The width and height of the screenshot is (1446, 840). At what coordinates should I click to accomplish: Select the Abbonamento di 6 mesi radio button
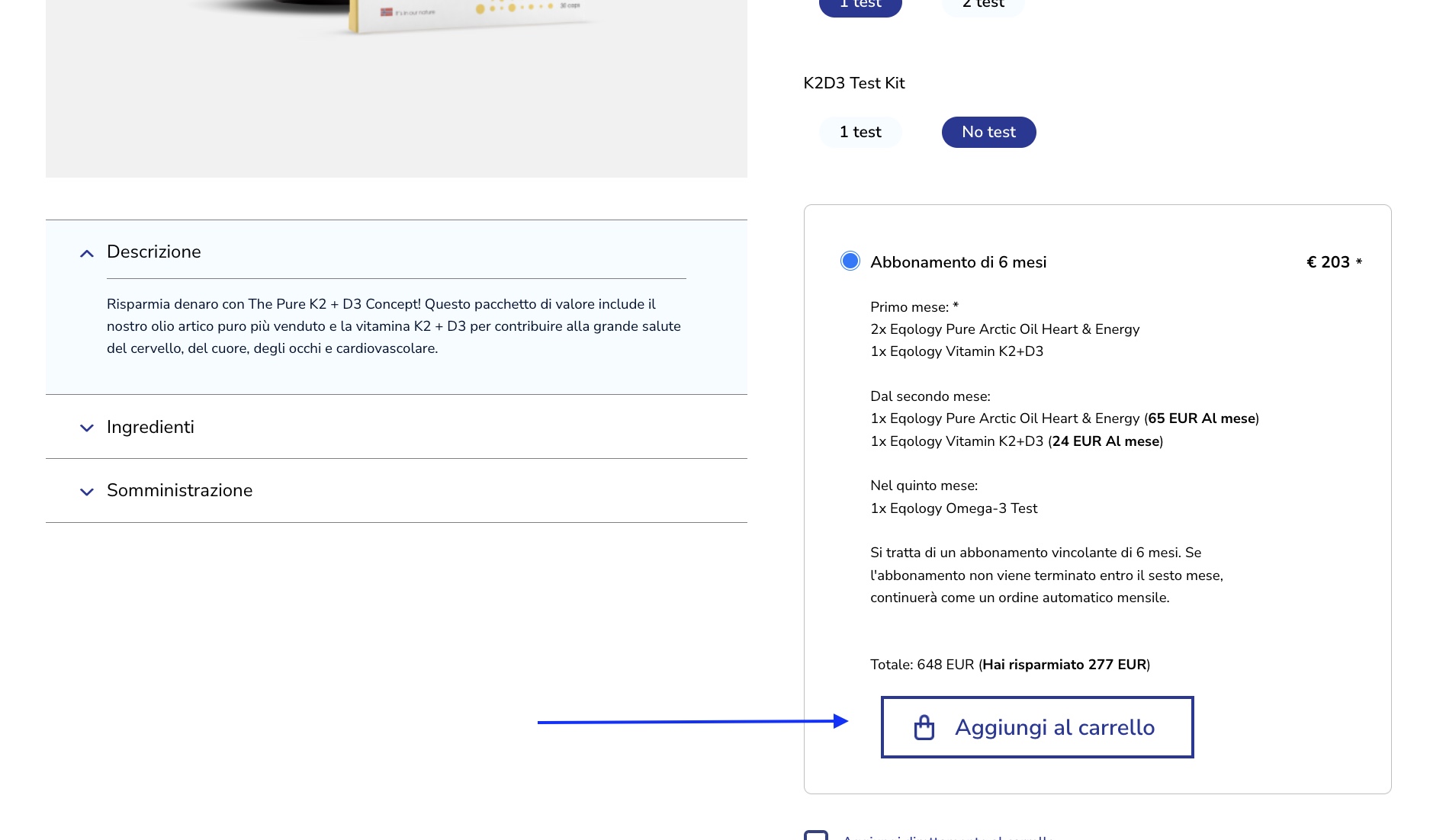pos(850,261)
